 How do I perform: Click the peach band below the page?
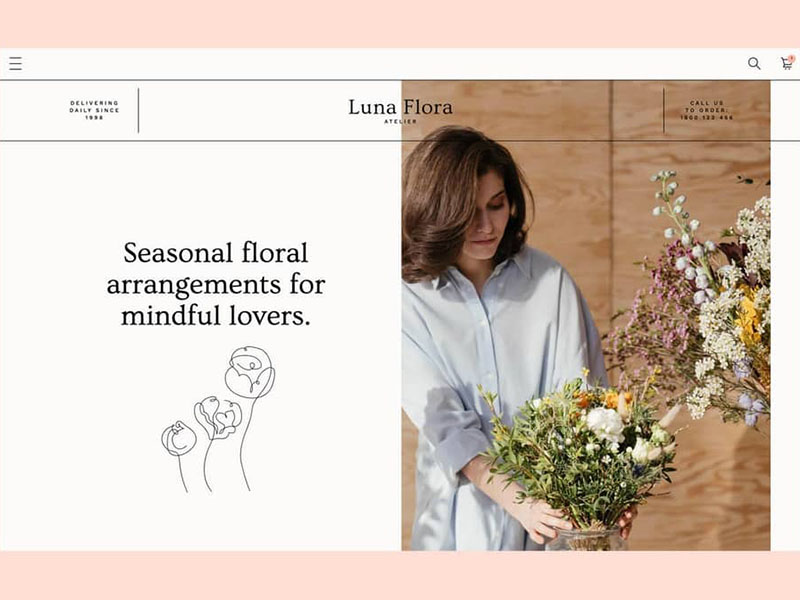coord(400,576)
